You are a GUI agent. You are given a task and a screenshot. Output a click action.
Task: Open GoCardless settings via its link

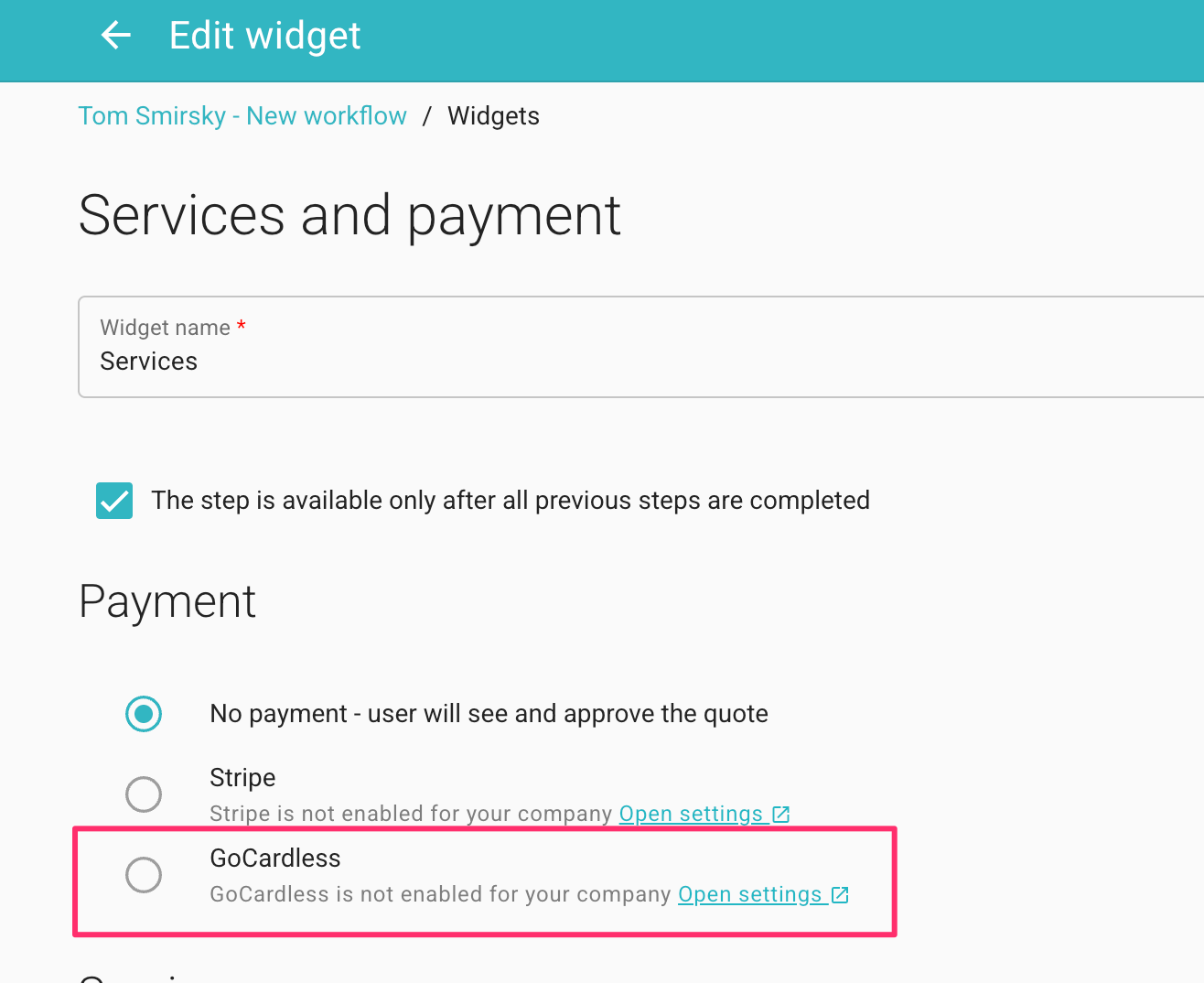click(750, 894)
